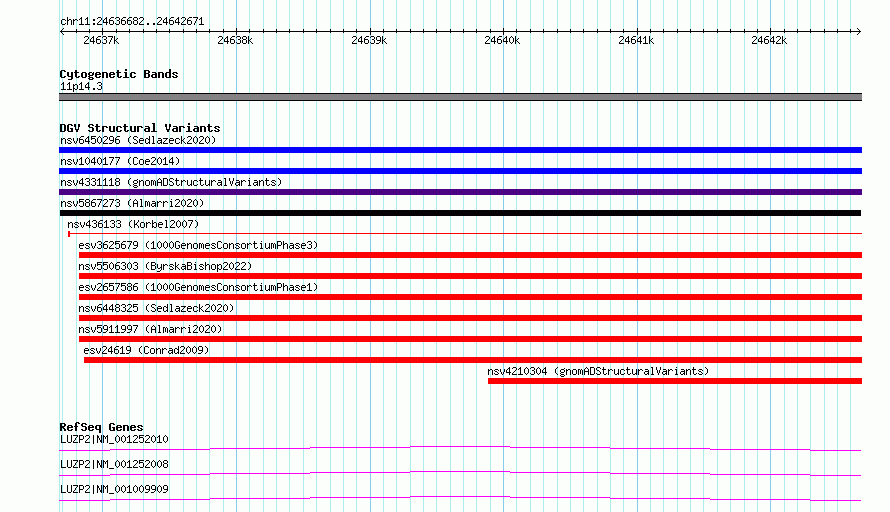This screenshot has width=890, height=512.
Task: Select the red bar under nsv6448325
Action: (x=471, y=318)
